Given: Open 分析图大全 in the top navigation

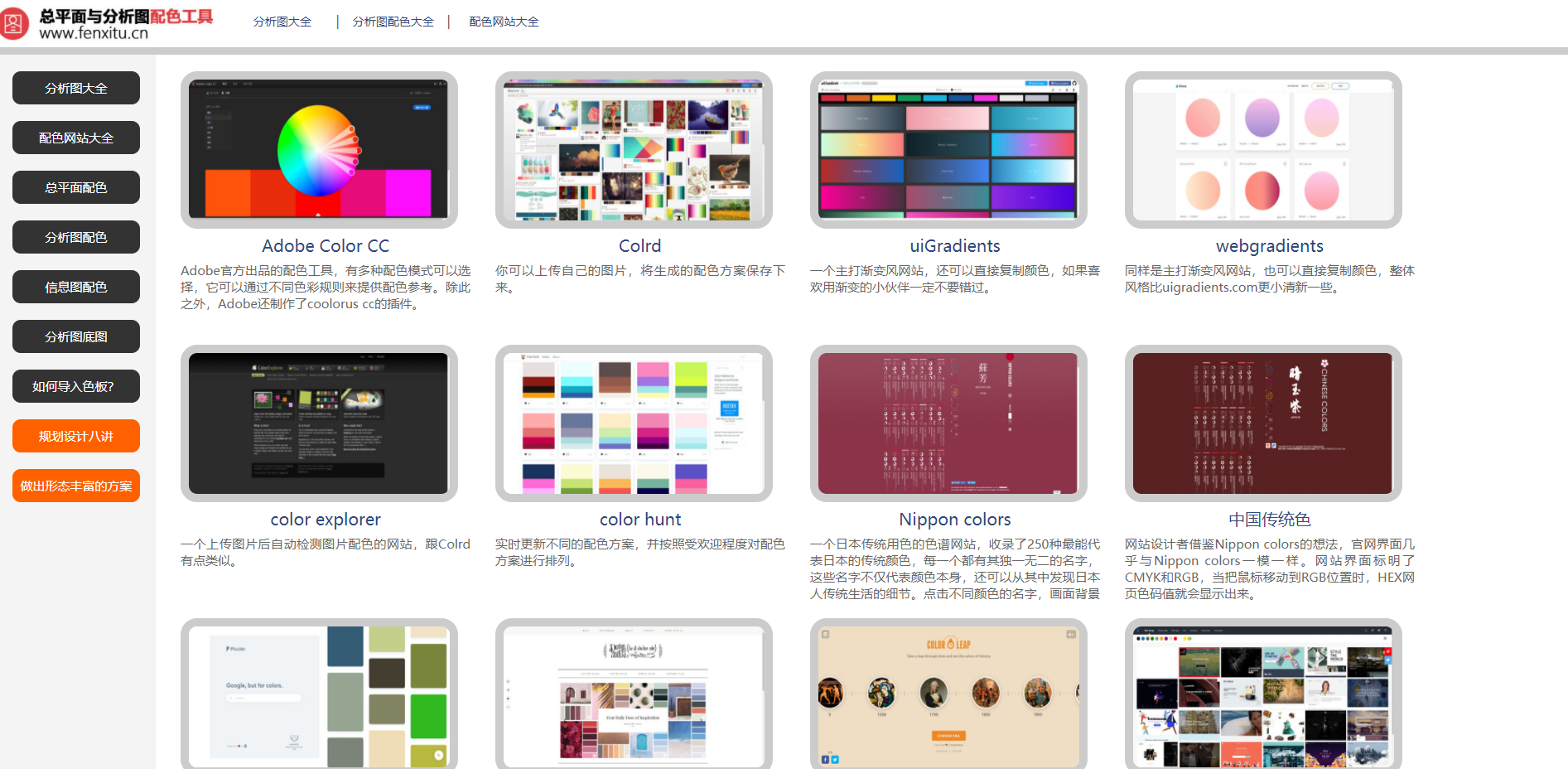Looking at the screenshot, I should pos(282,22).
